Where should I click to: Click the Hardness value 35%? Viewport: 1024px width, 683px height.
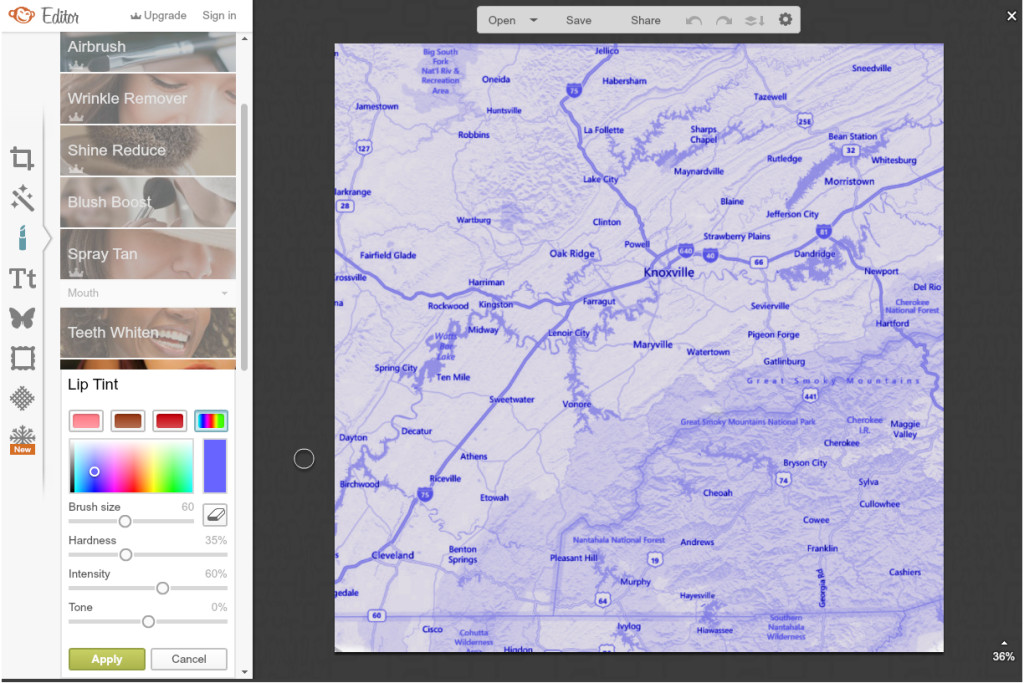pyautogui.click(x=216, y=540)
